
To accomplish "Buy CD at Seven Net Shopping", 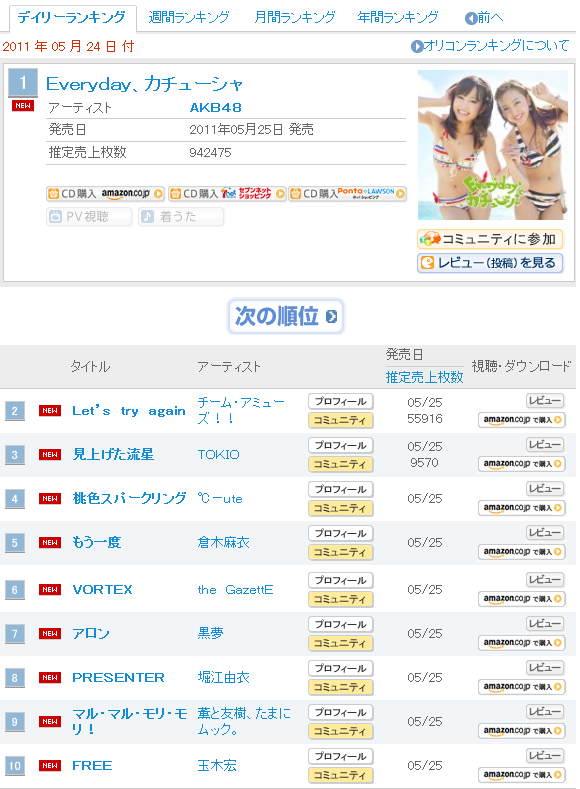I will [x=227, y=194].
